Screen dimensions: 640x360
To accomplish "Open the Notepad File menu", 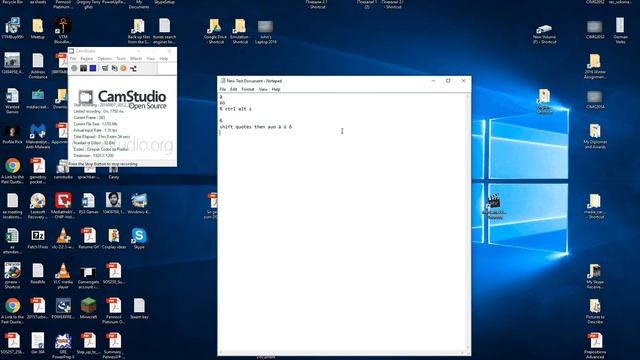I will [x=223, y=89].
